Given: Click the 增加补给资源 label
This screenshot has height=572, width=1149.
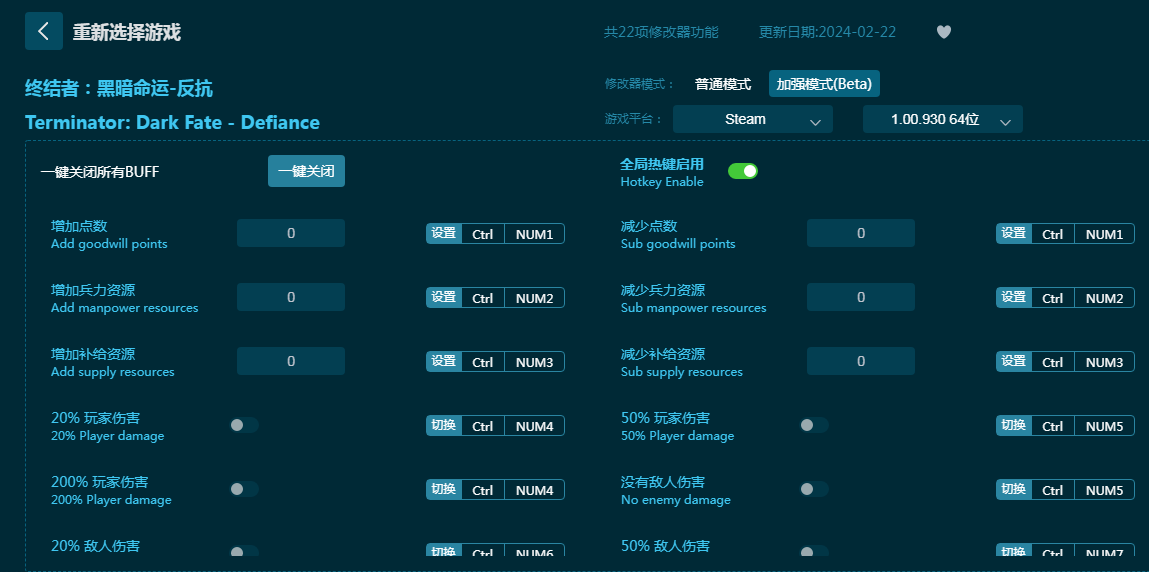Looking at the screenshot, I should point(93,354).
